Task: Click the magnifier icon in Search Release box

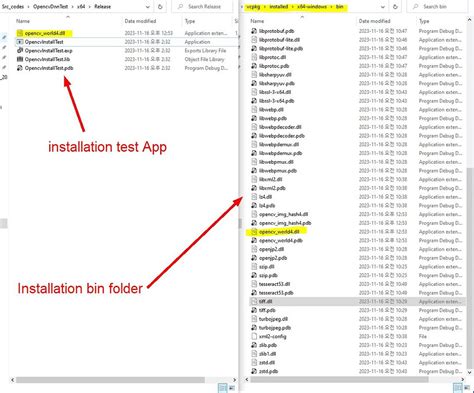Action: (180, 6)
